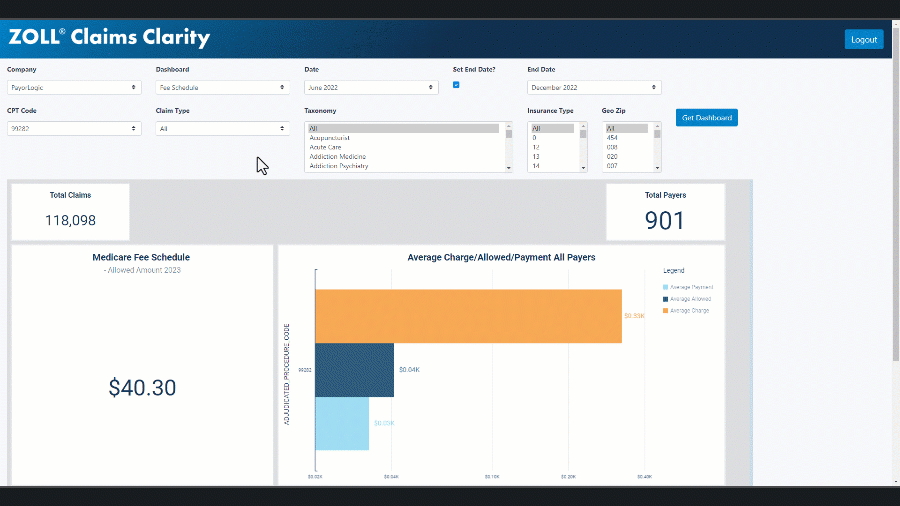
Task: Select 12 in the Insurance Type list
Action: pos(553,147)
